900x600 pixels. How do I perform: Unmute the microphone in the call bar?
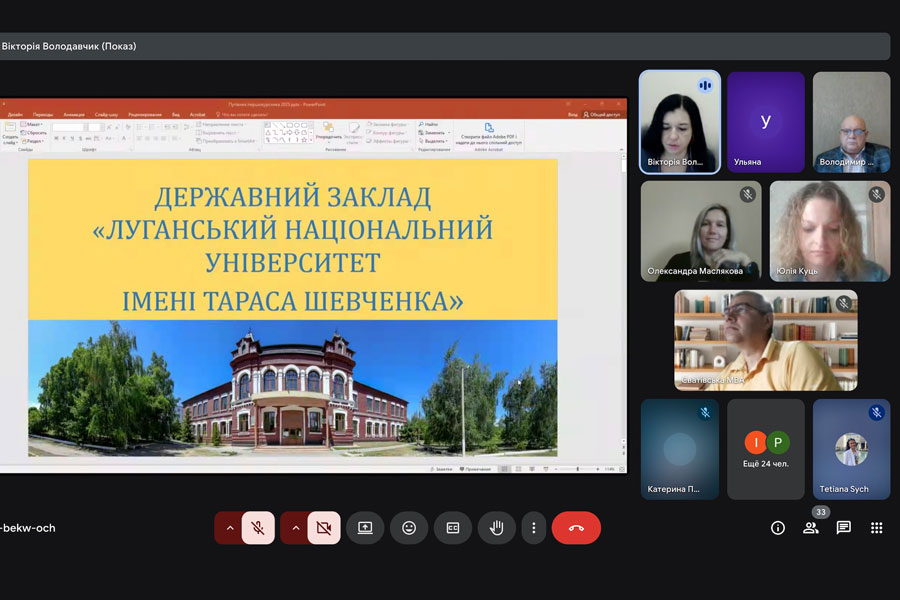tap(258, 528)
